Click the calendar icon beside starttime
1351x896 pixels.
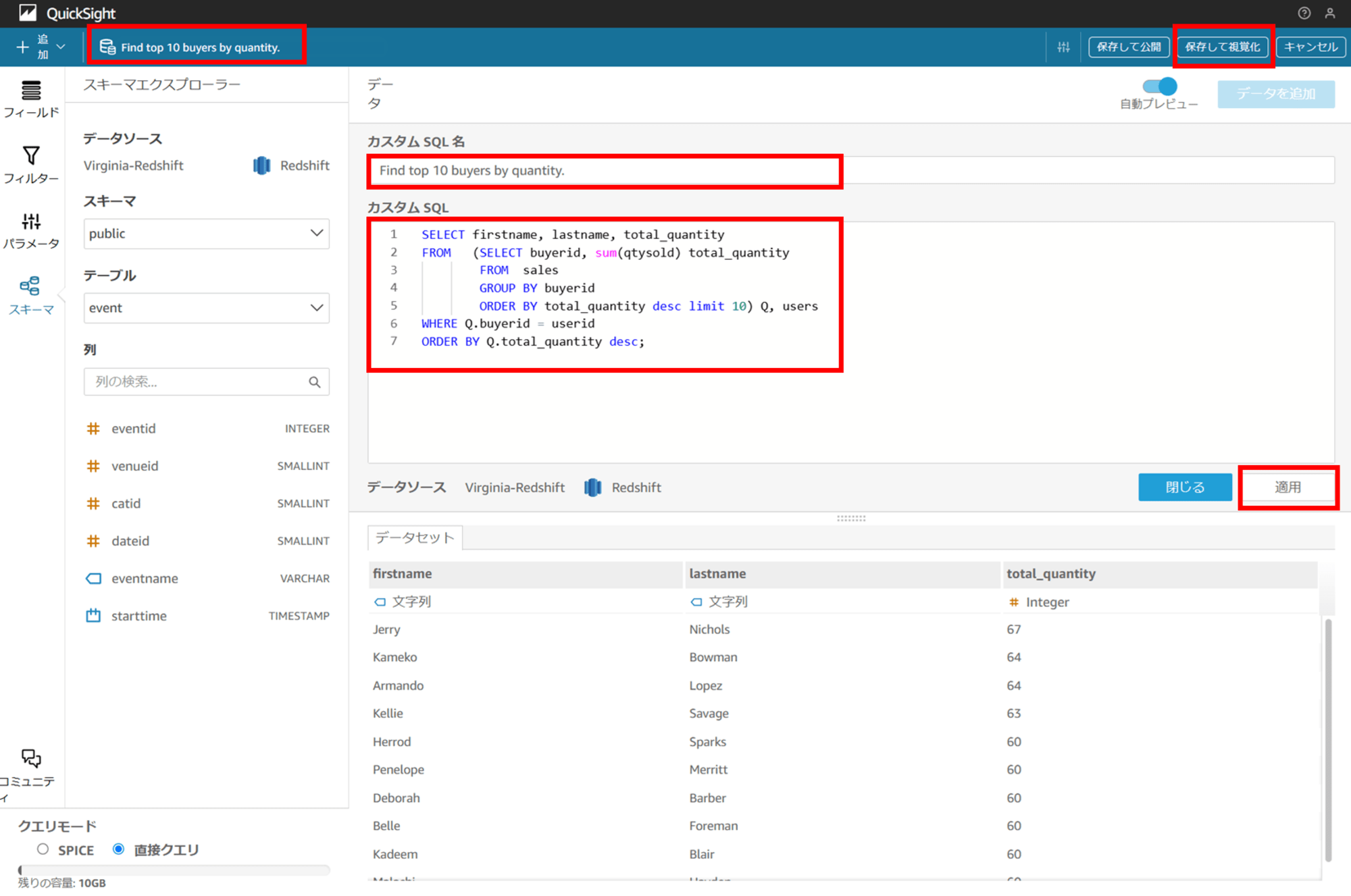pos(93,616)
